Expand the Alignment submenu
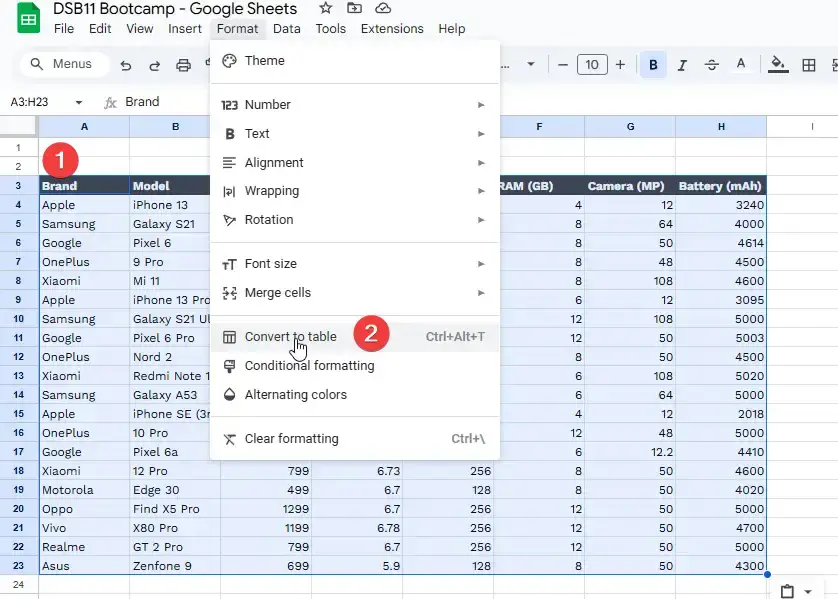This screenshot has width=838, height=599. click(355, 162)
